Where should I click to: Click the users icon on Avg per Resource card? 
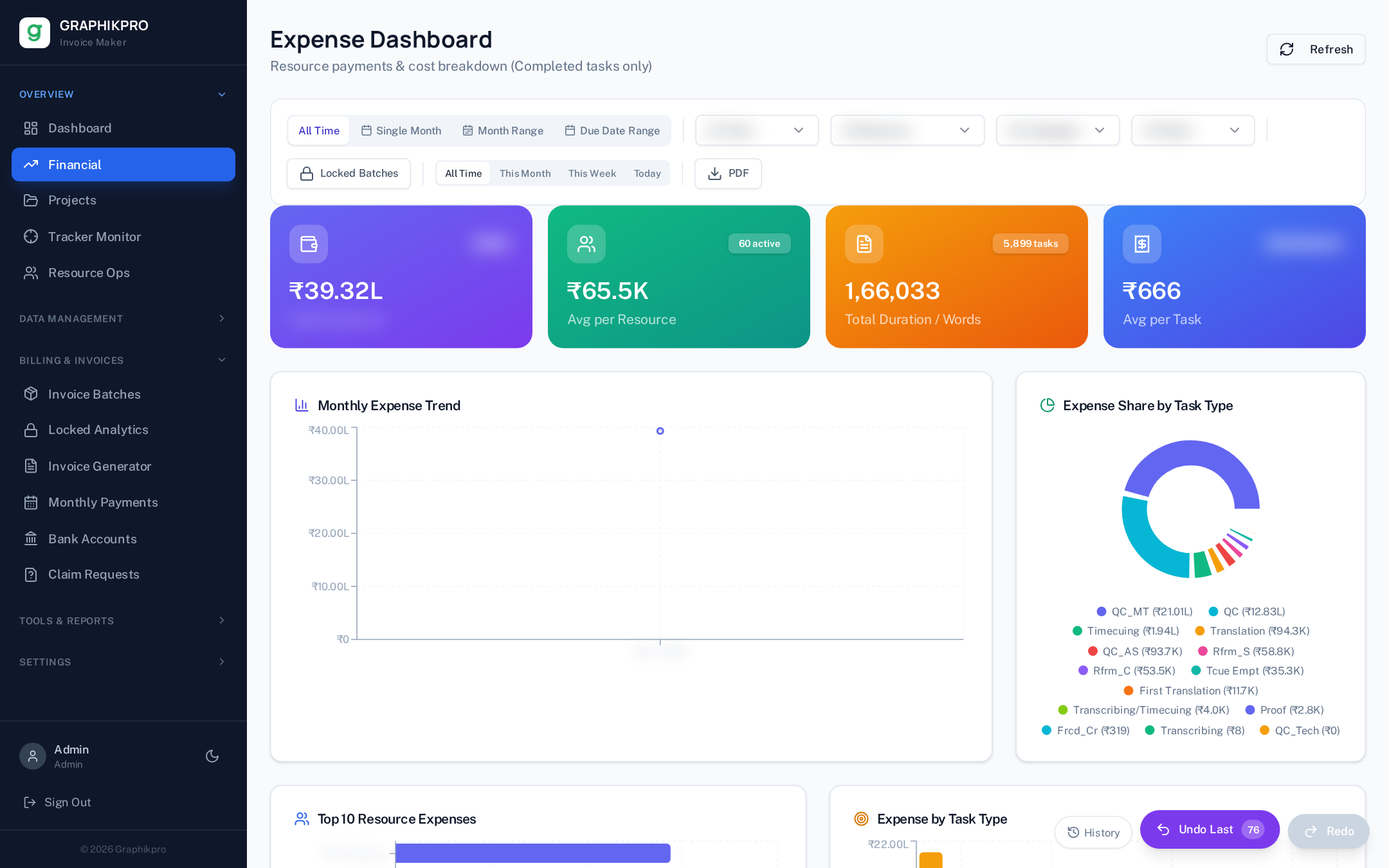tap(586, 244)
